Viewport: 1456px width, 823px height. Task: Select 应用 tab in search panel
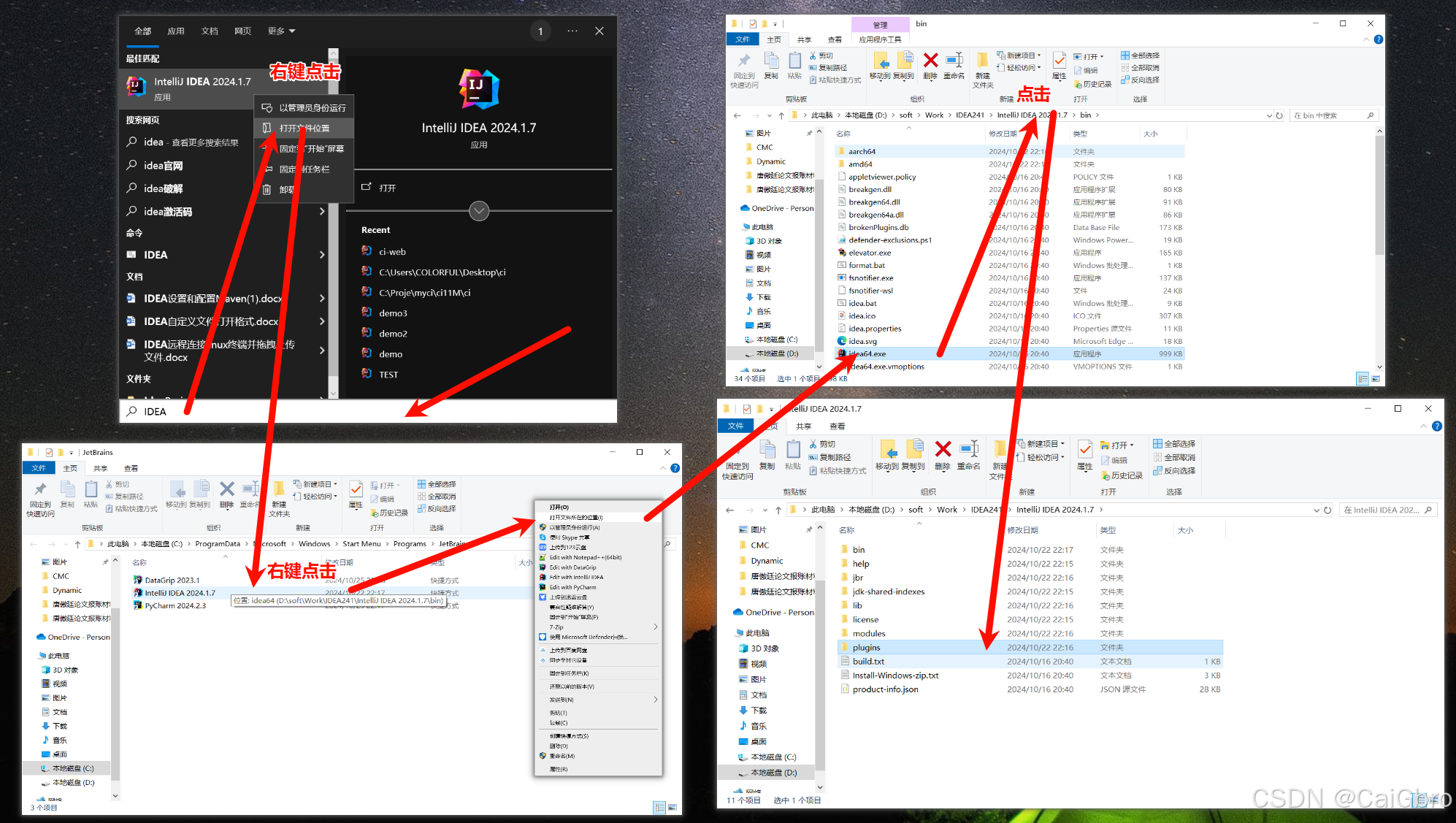click(x=176, y=31)
